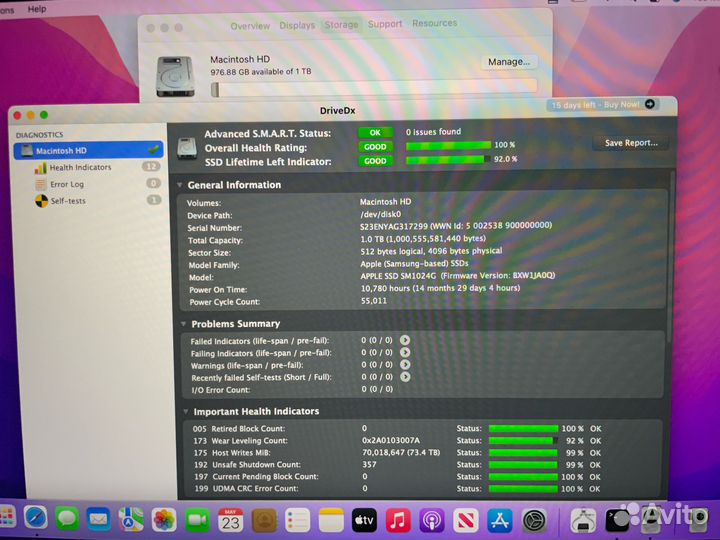Screen dimensions: 720x540
Task: Open the Self-tests crash-test icon
Action: pos(41,201)
